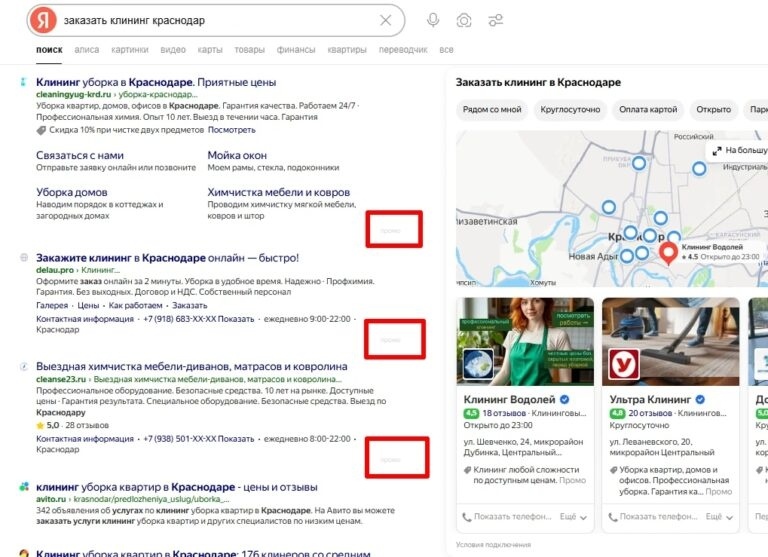Open 'Клининг уборка в Краснодаре. Приятные цены' result

156,82
